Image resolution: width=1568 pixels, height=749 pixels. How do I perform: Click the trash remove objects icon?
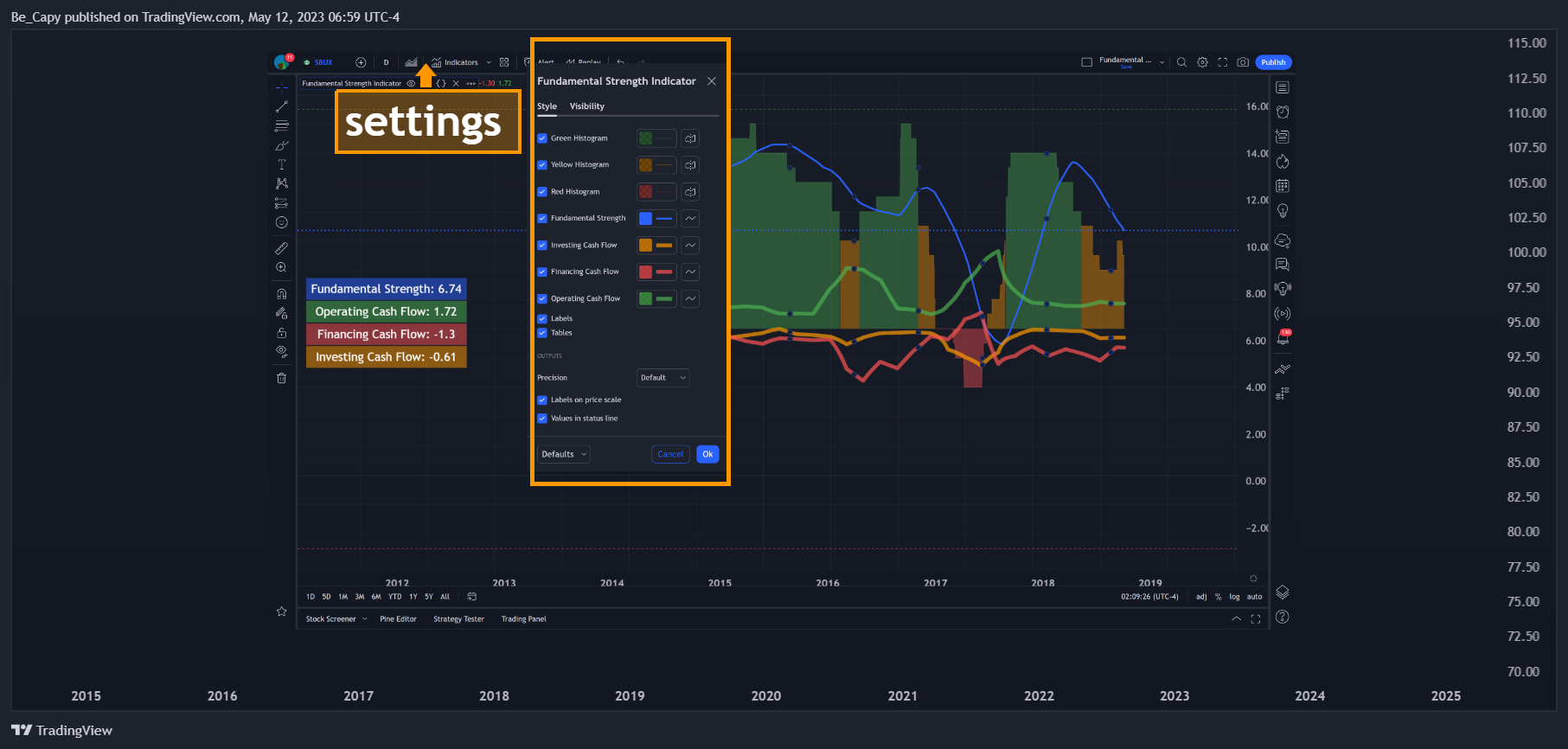coord(281,378)
